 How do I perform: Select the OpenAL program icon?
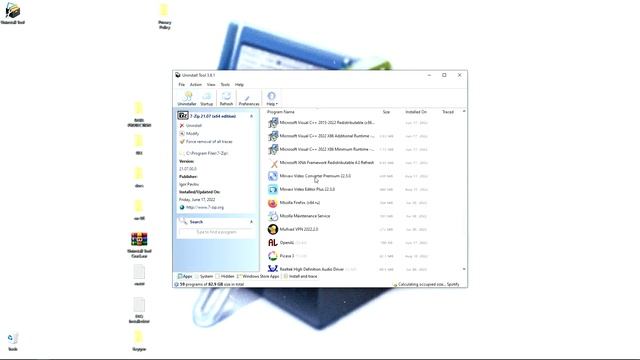[x=273, y=242]
